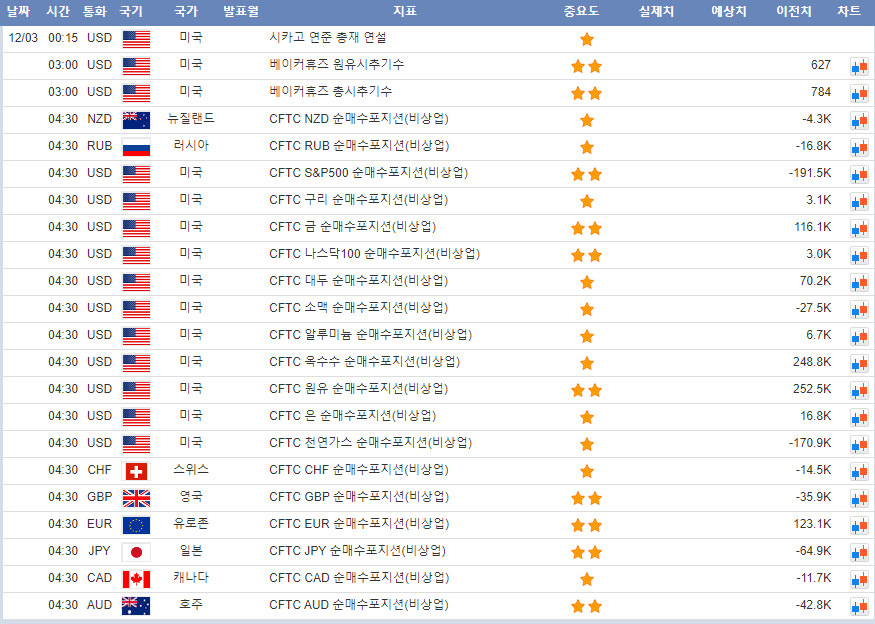
Task: Click chart icon for CFTC NZD row
Action: pos(859,120)
